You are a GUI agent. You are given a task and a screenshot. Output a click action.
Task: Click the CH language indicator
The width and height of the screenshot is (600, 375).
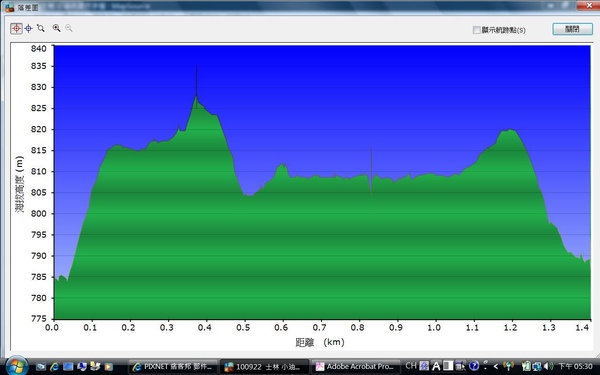click(411, 366)
